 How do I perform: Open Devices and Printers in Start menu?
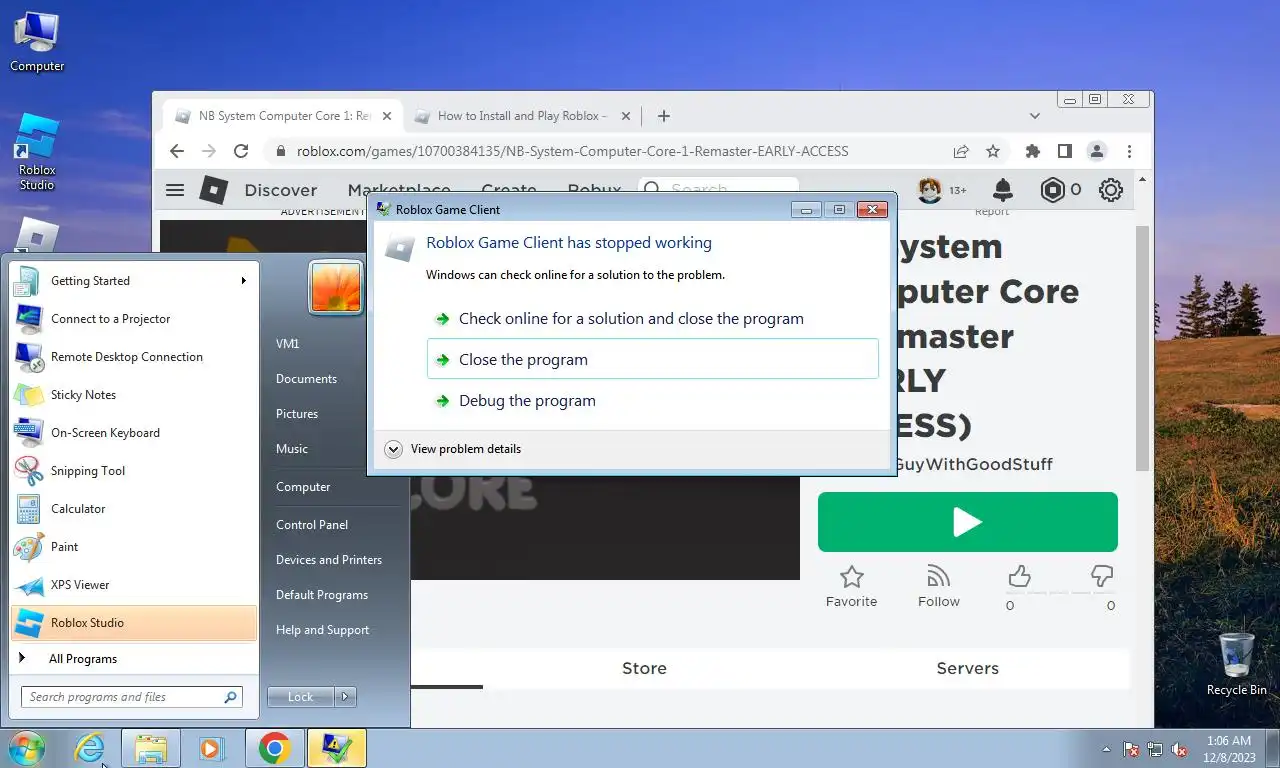click(329, 560)
